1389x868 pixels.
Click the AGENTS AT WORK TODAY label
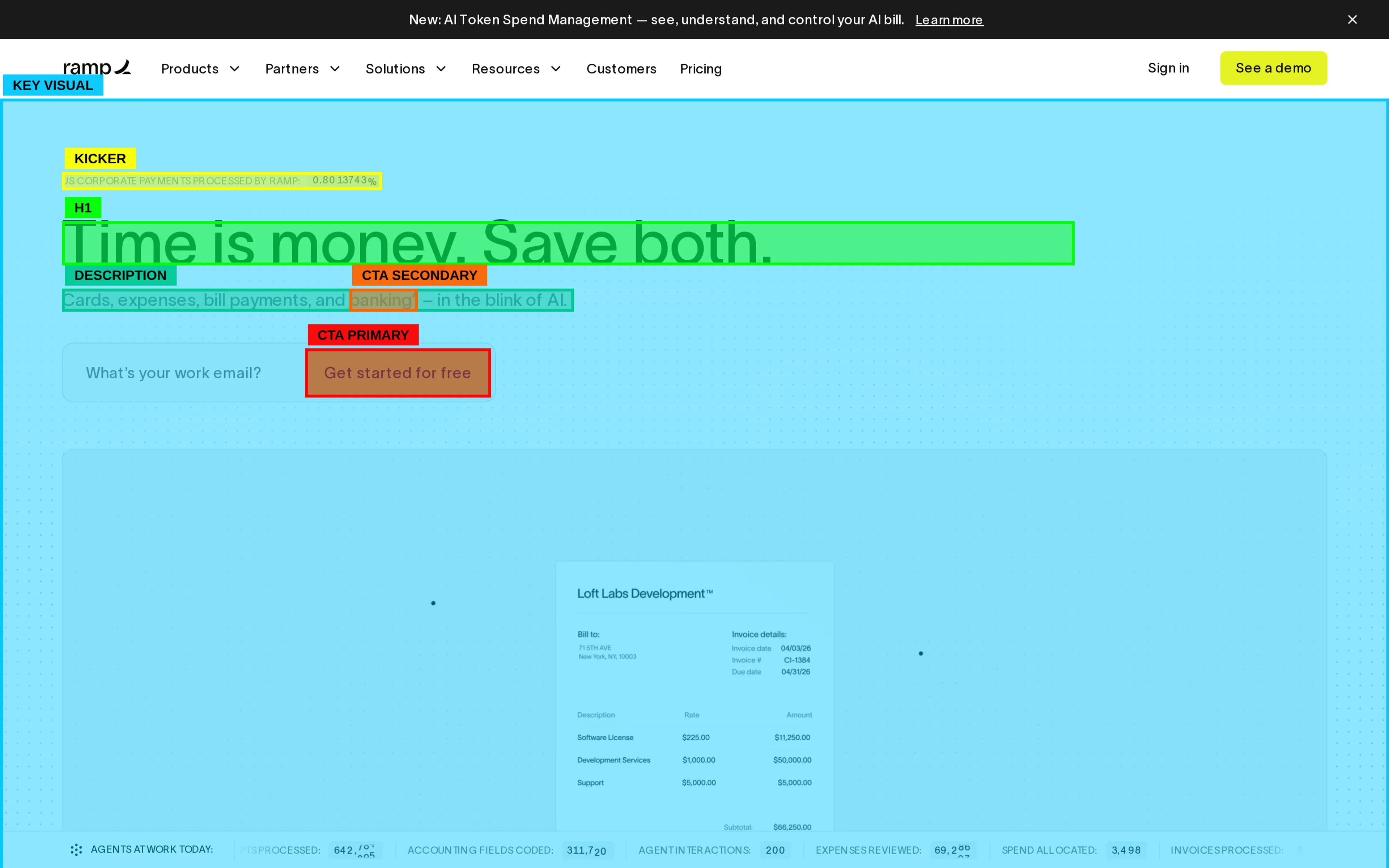152,850
